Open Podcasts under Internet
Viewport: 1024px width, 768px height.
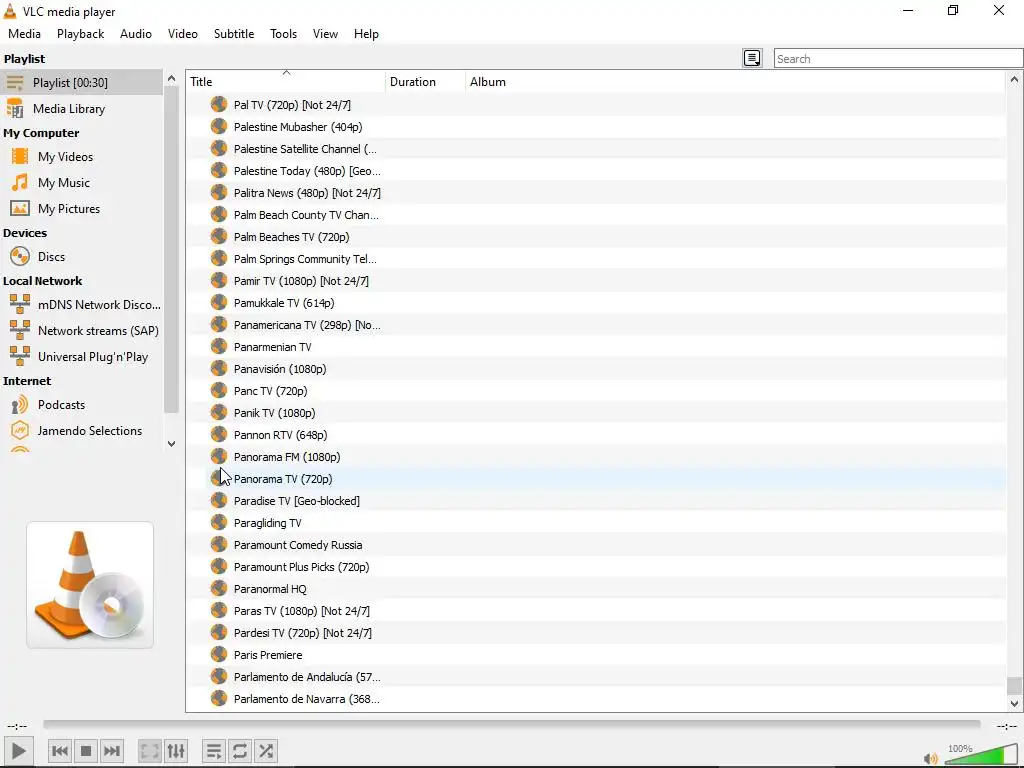coord(82,405)
